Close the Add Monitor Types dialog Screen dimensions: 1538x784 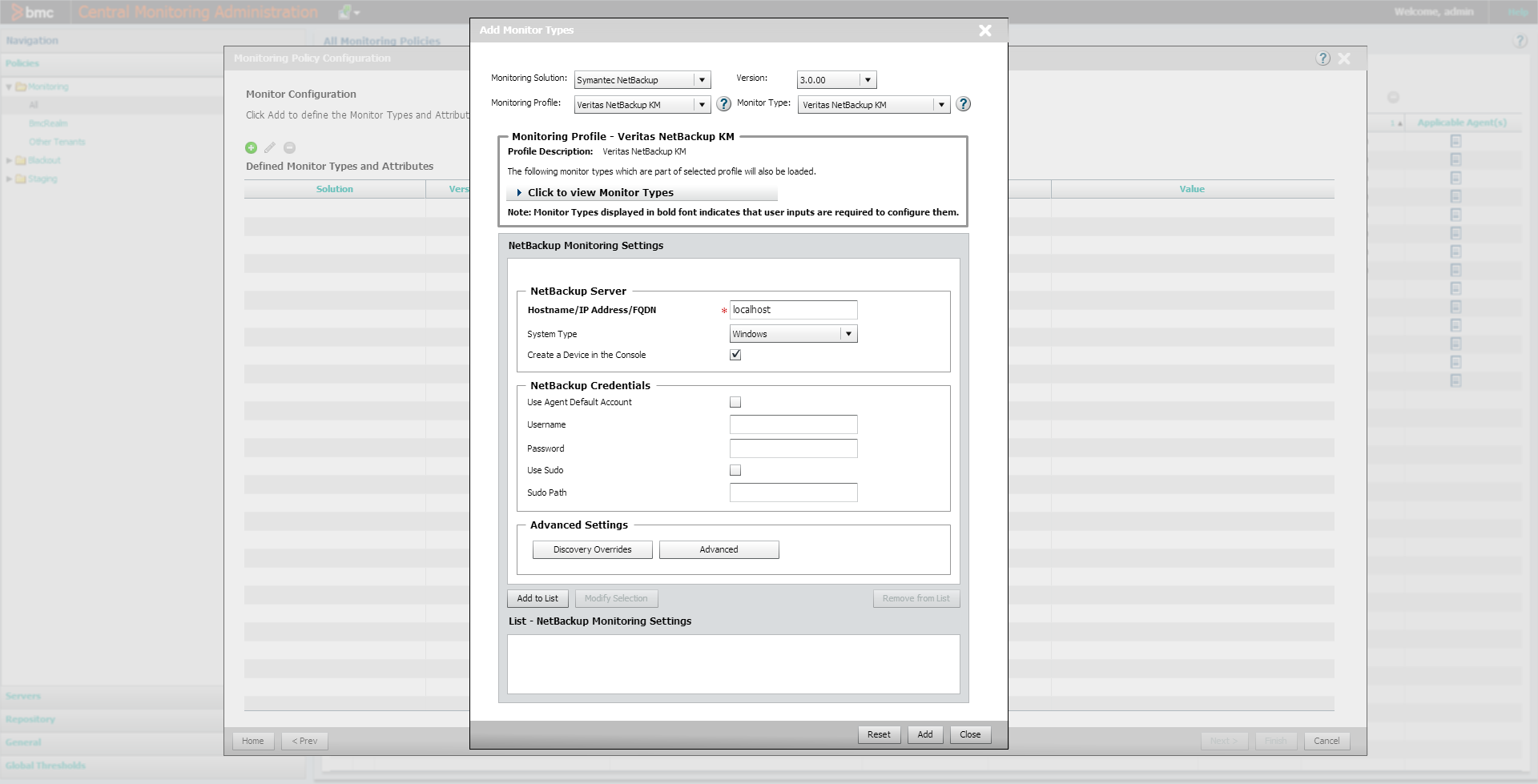coord(985,30)
